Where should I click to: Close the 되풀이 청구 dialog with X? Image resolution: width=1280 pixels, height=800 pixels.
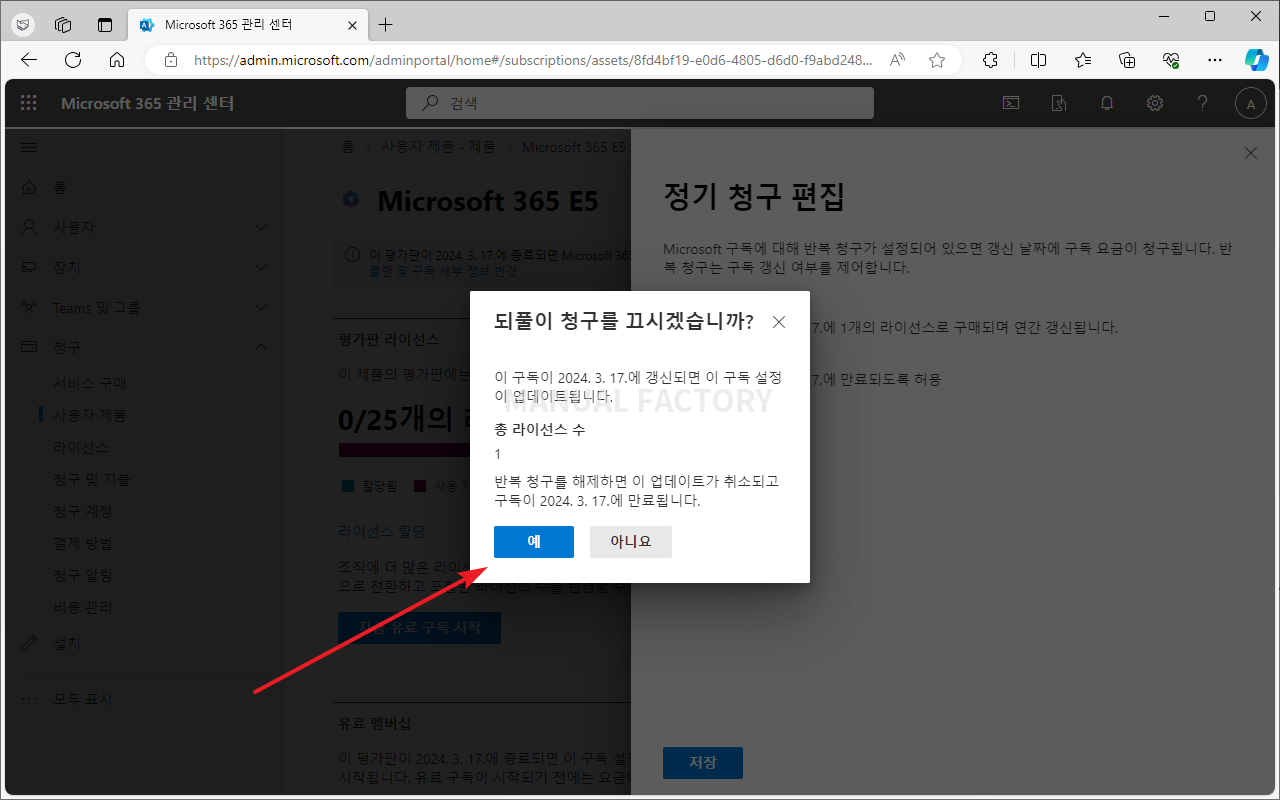coord(779,322)
